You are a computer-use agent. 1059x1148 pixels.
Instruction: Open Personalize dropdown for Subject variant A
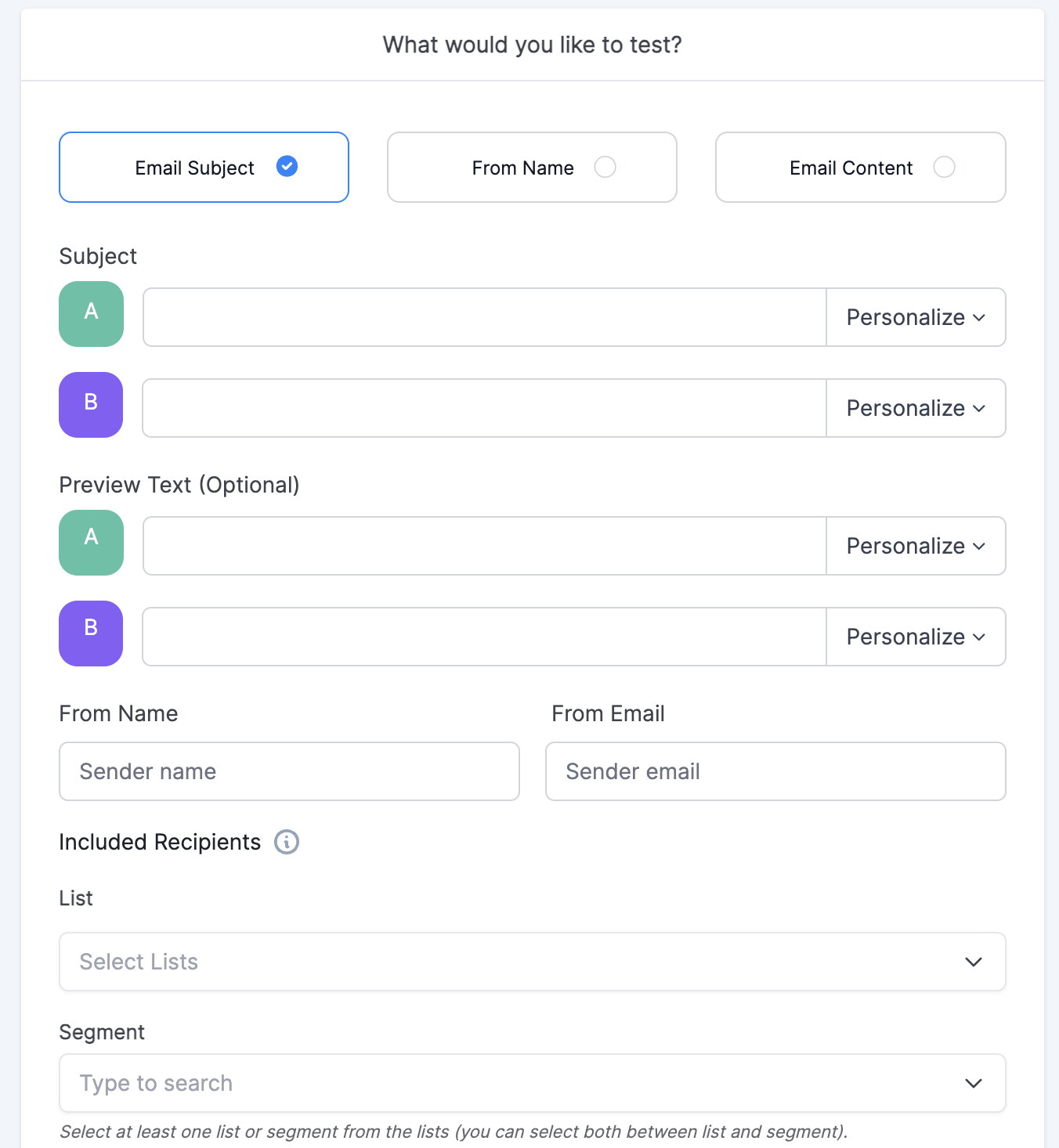915,317
